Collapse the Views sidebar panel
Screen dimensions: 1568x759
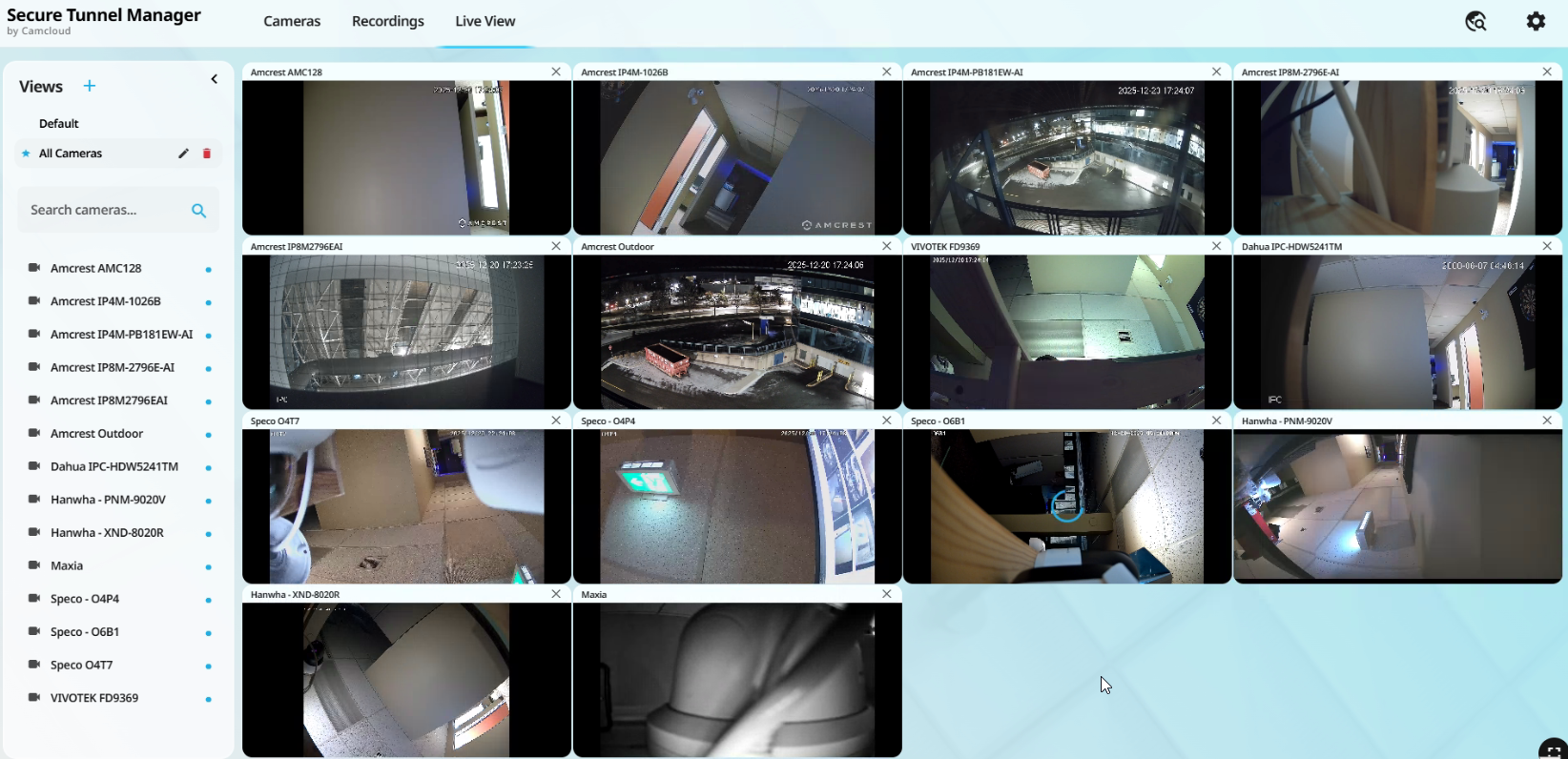214,79
